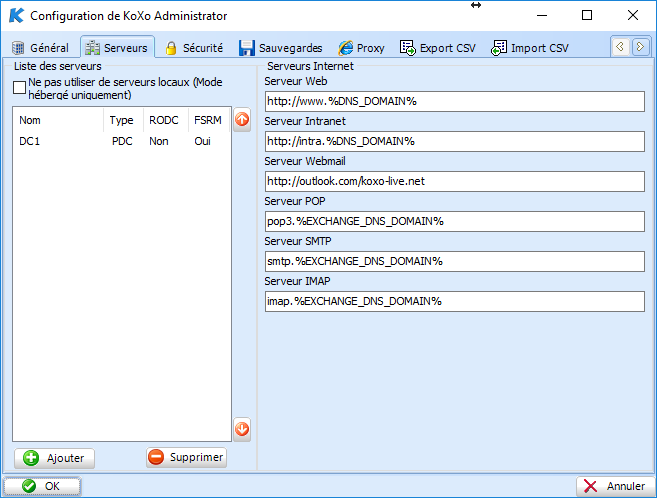Click PDC type cell of DC1
The height and width of the screenshot is (498, 657).
(122, 141)
